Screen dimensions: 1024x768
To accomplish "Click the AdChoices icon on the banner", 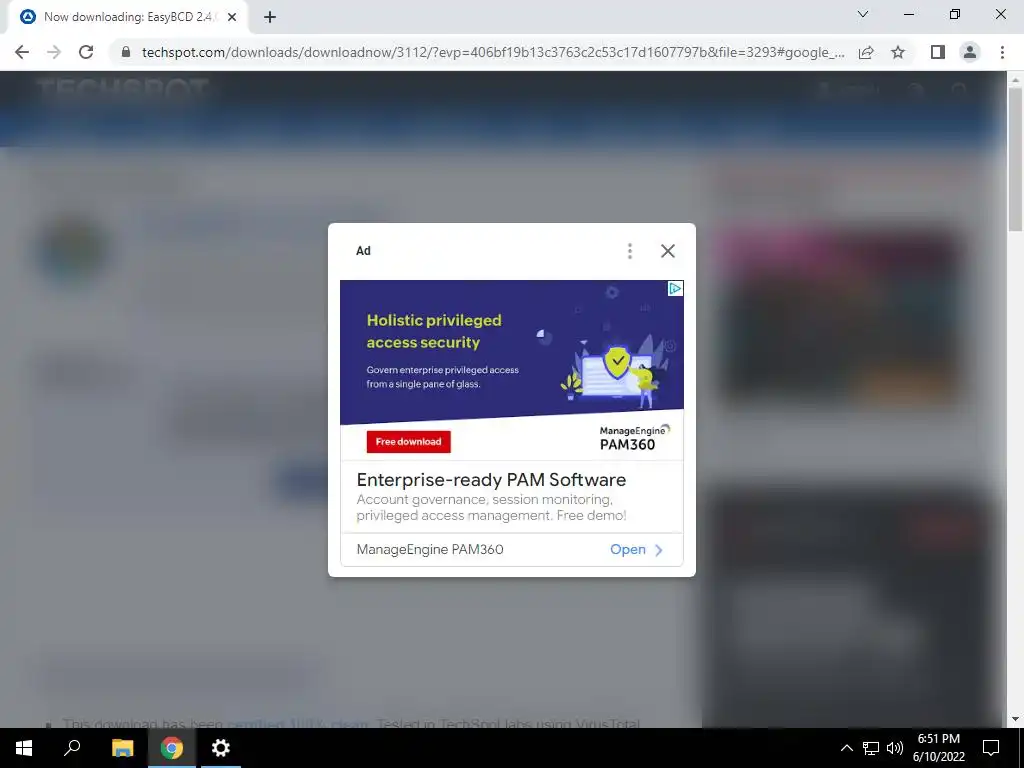I will coord(676,289).
